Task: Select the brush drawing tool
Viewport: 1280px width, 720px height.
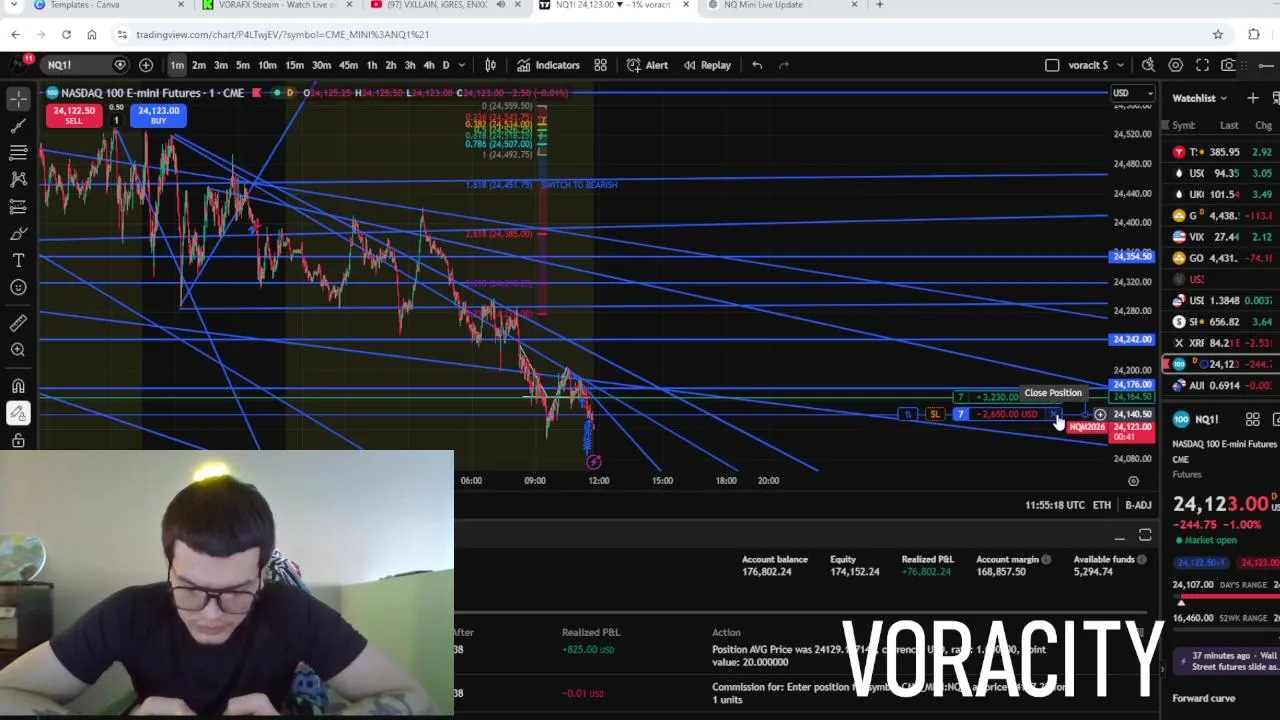Action: pos(18,234)
